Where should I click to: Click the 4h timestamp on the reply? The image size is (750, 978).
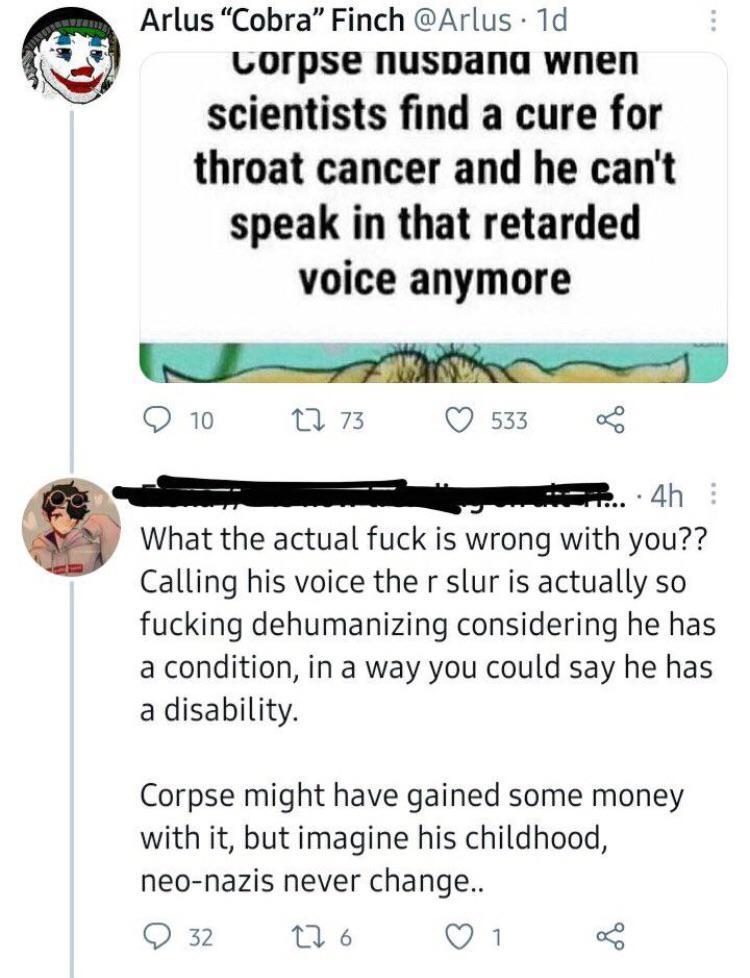pos(667,495)
